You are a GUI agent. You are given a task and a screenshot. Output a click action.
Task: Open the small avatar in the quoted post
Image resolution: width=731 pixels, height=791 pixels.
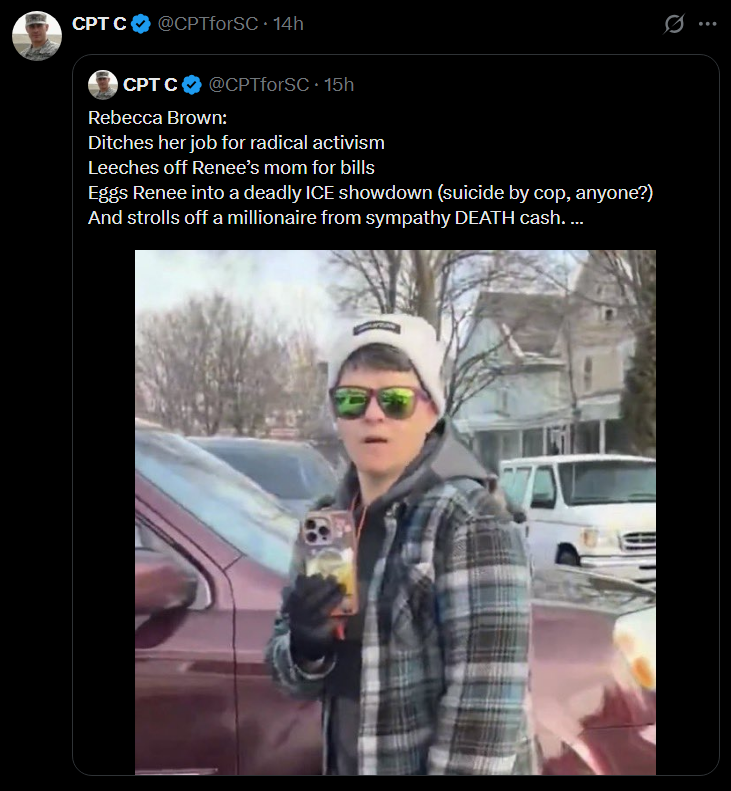click(103, 85)
